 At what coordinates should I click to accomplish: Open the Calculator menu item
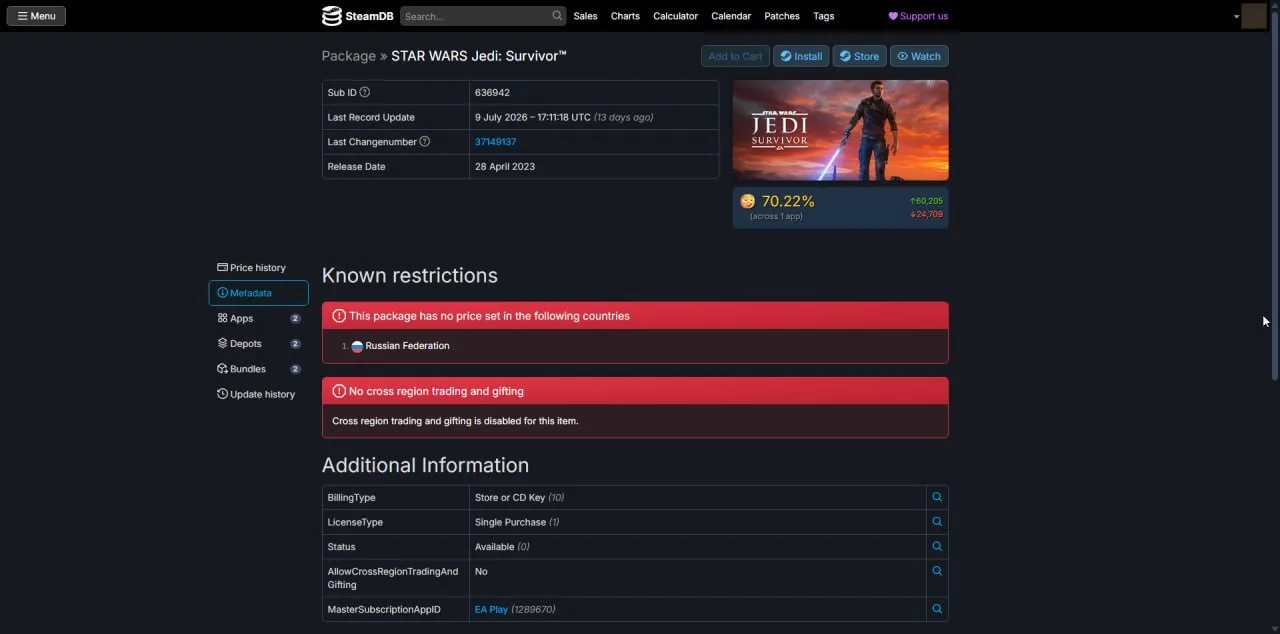tap(675, 16)
